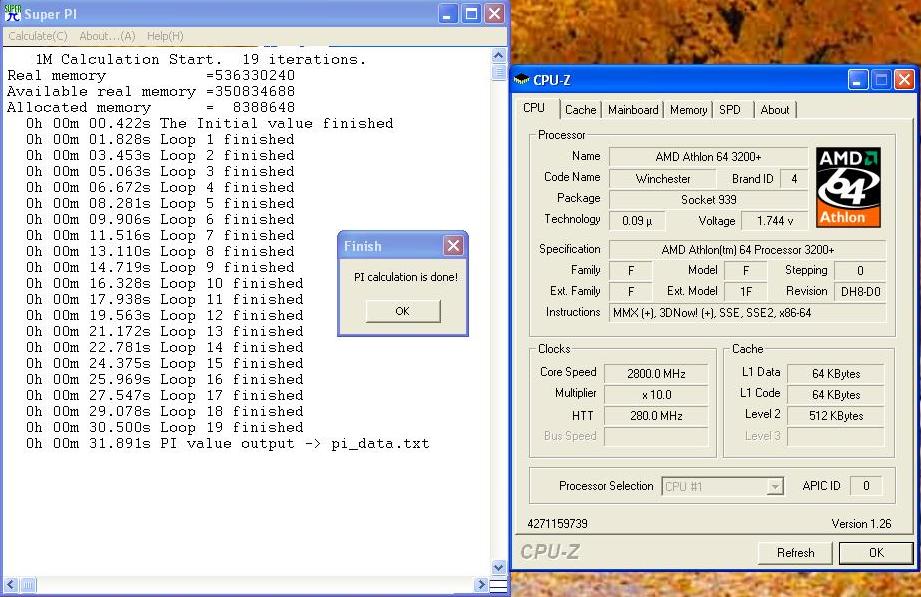Click the AMD Athlon 64 logo
This screenshot has height=597, width=921.
click(x=848, y=187)
